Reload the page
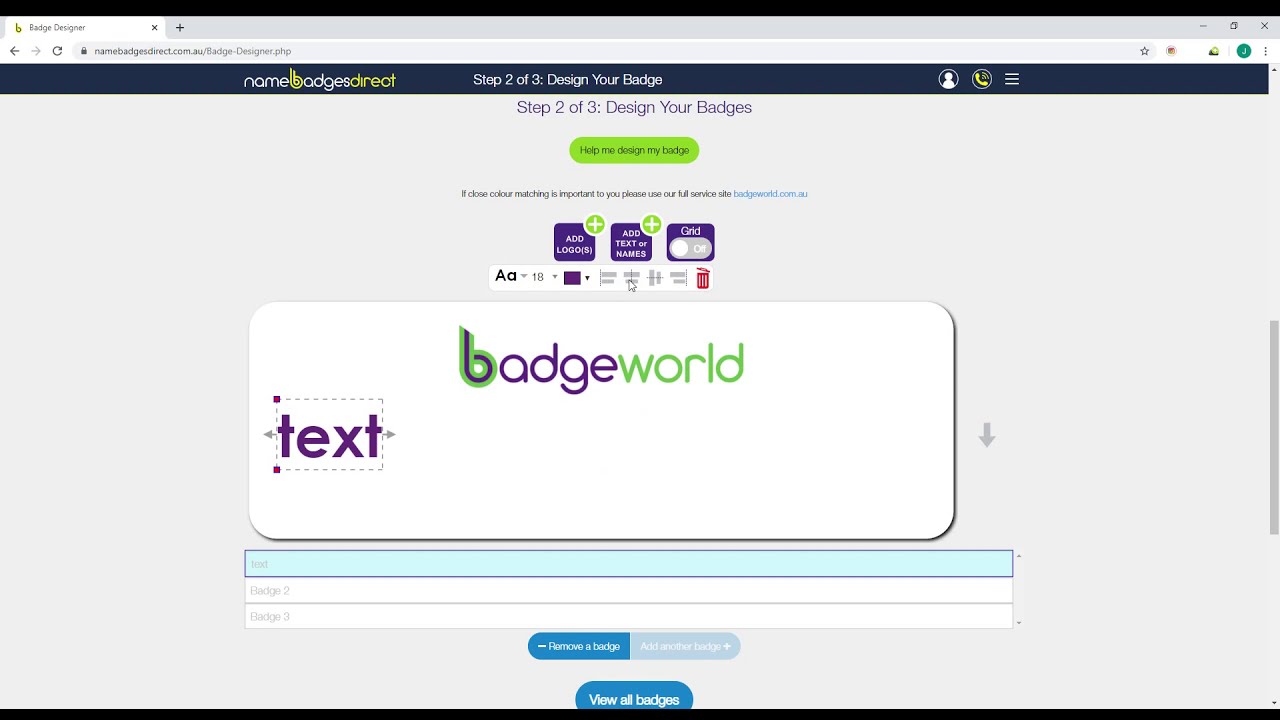The height and width of the screenshot is (720, 1280). pos(57,51)
